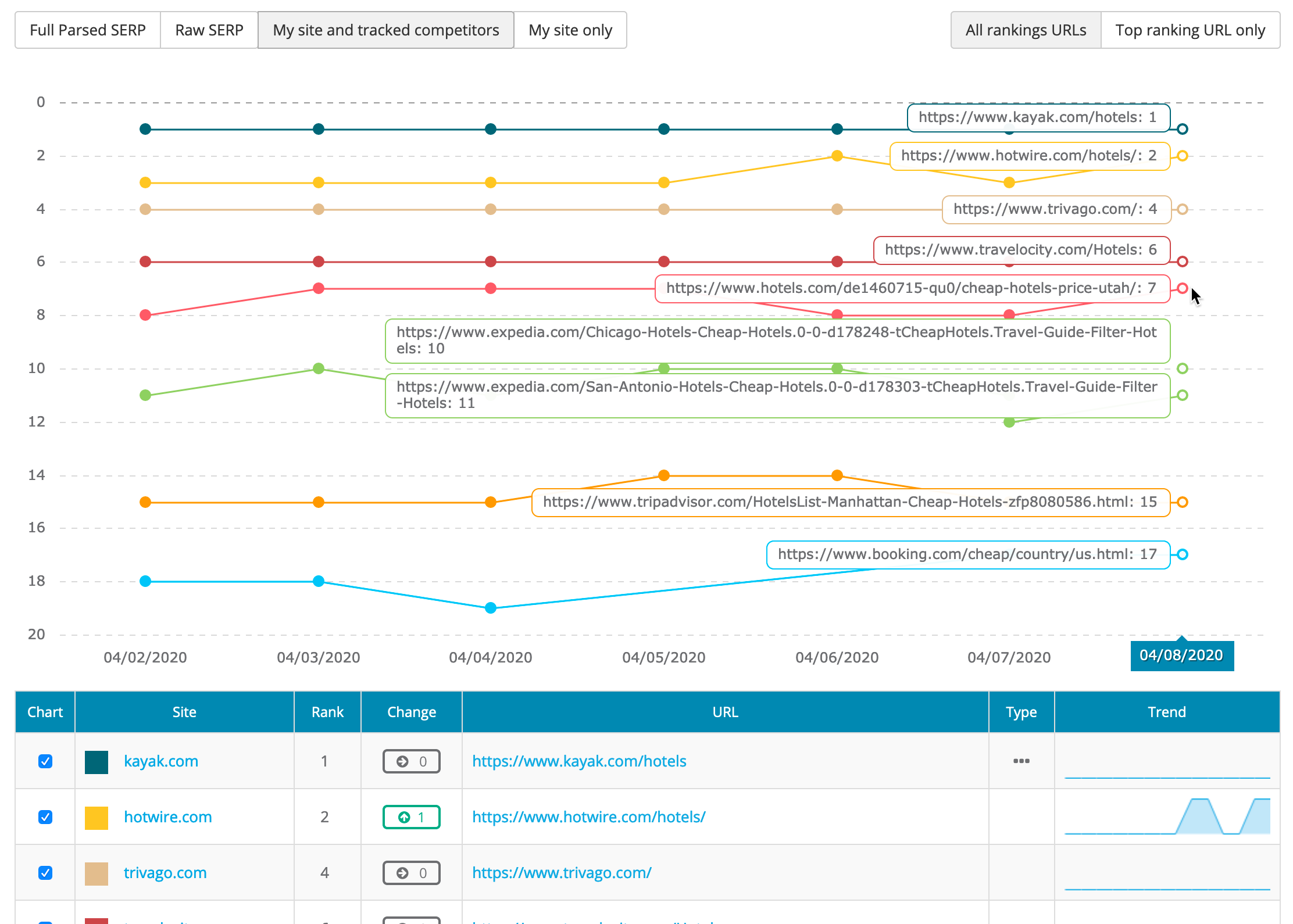Click the three-dots Type icon for kayak.com
1293x924 pixels.
click(1021, 761)
